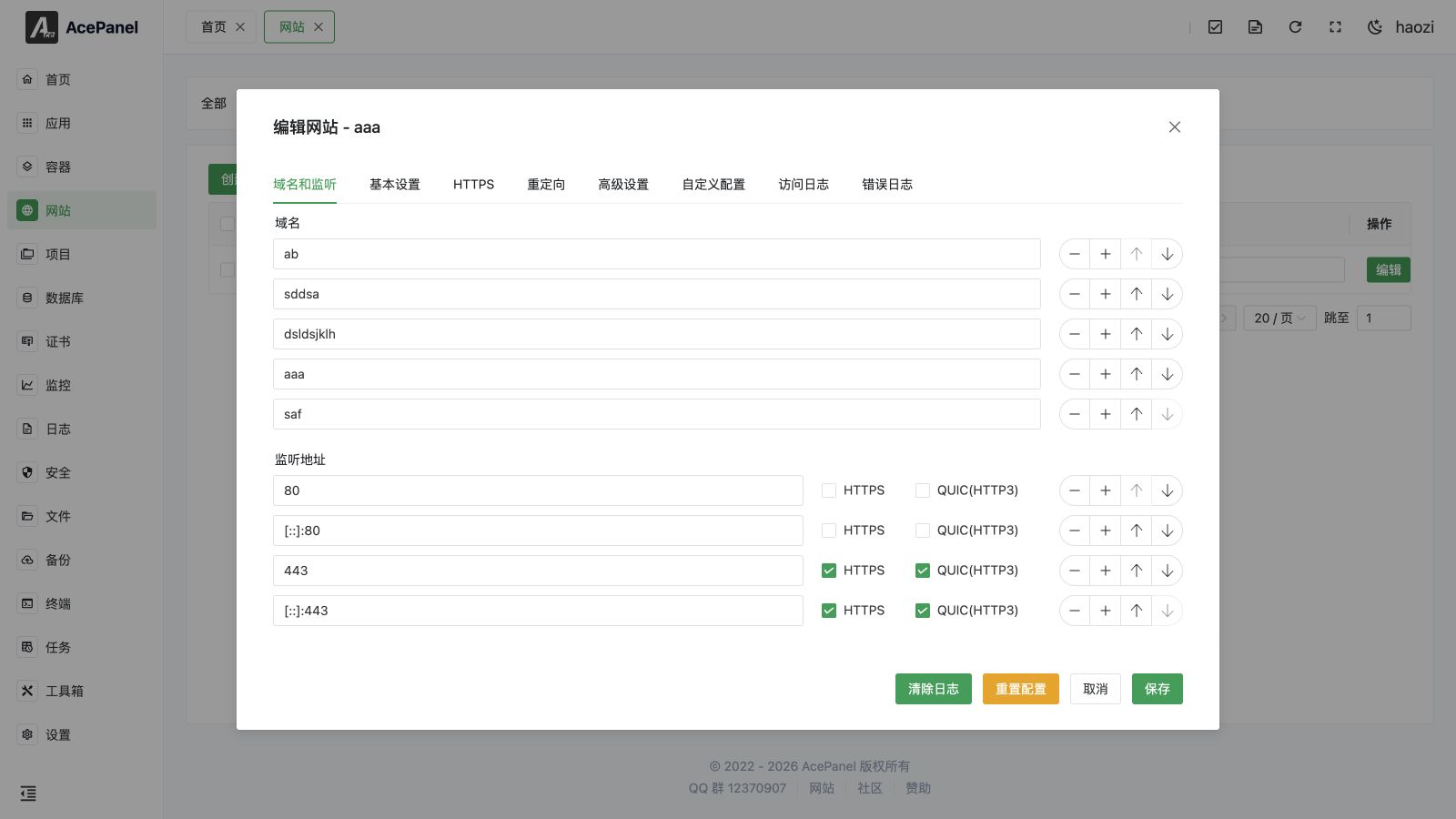Add a domain row after 'ab'

coord(1106,254)
